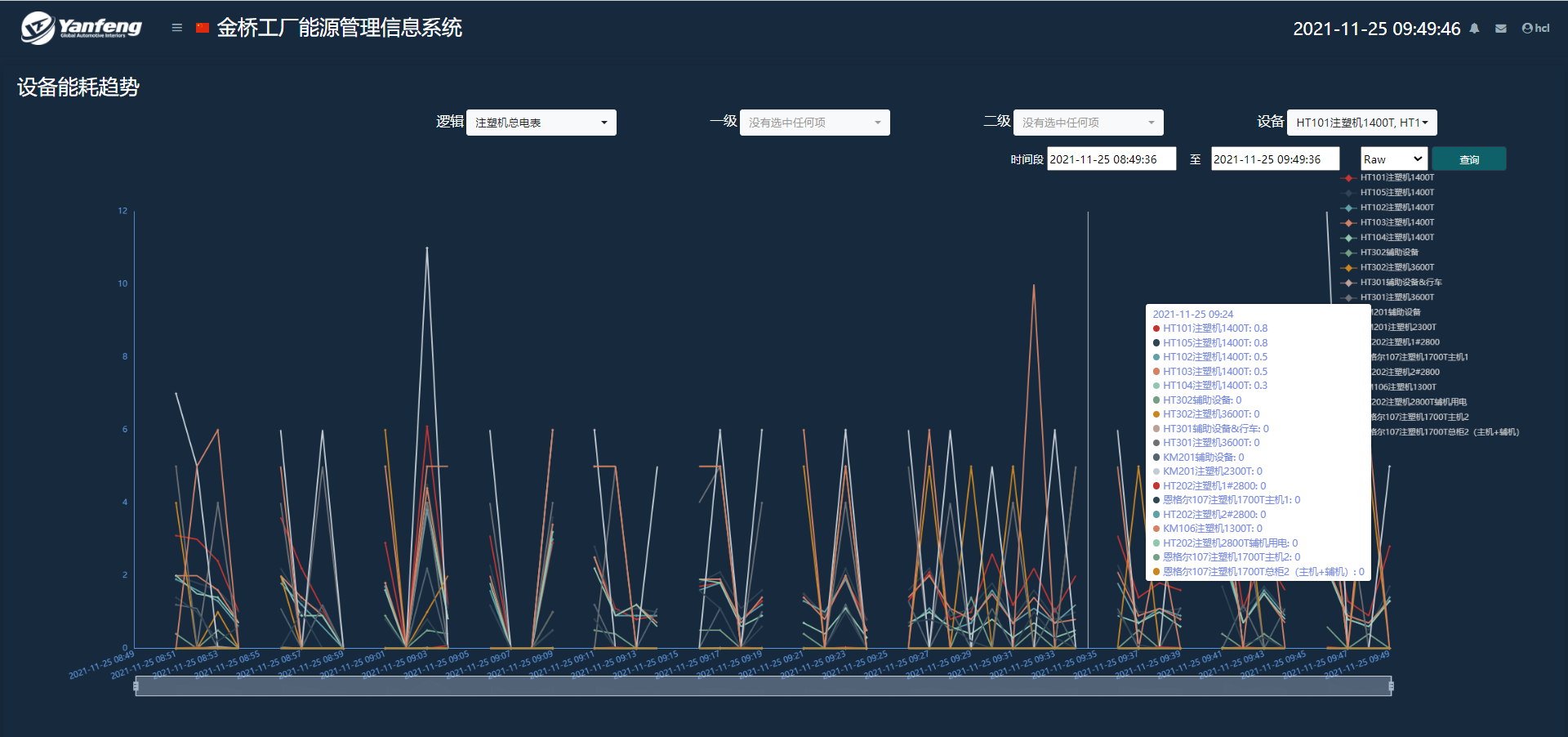Toggle HT101注塑机1400T series in legend
This screenshot has height=737, width=1568.
tap(1388, 177)
